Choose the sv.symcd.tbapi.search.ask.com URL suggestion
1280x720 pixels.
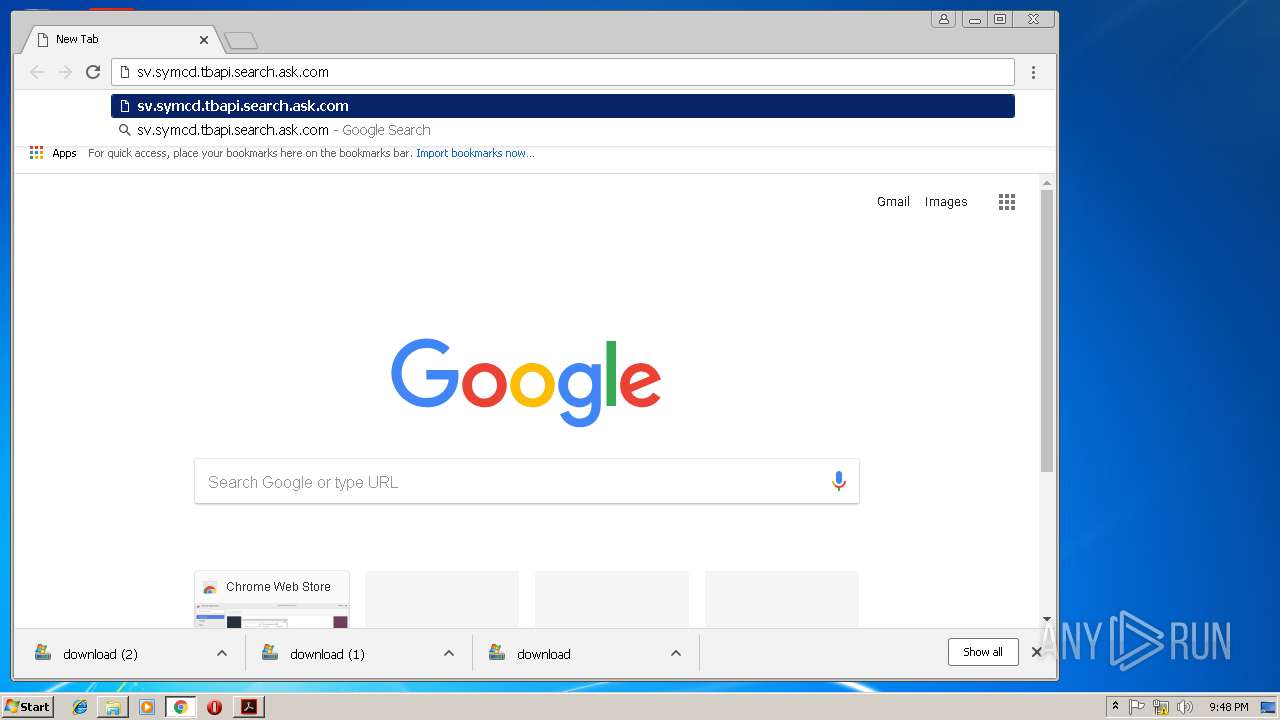(563, 106)
